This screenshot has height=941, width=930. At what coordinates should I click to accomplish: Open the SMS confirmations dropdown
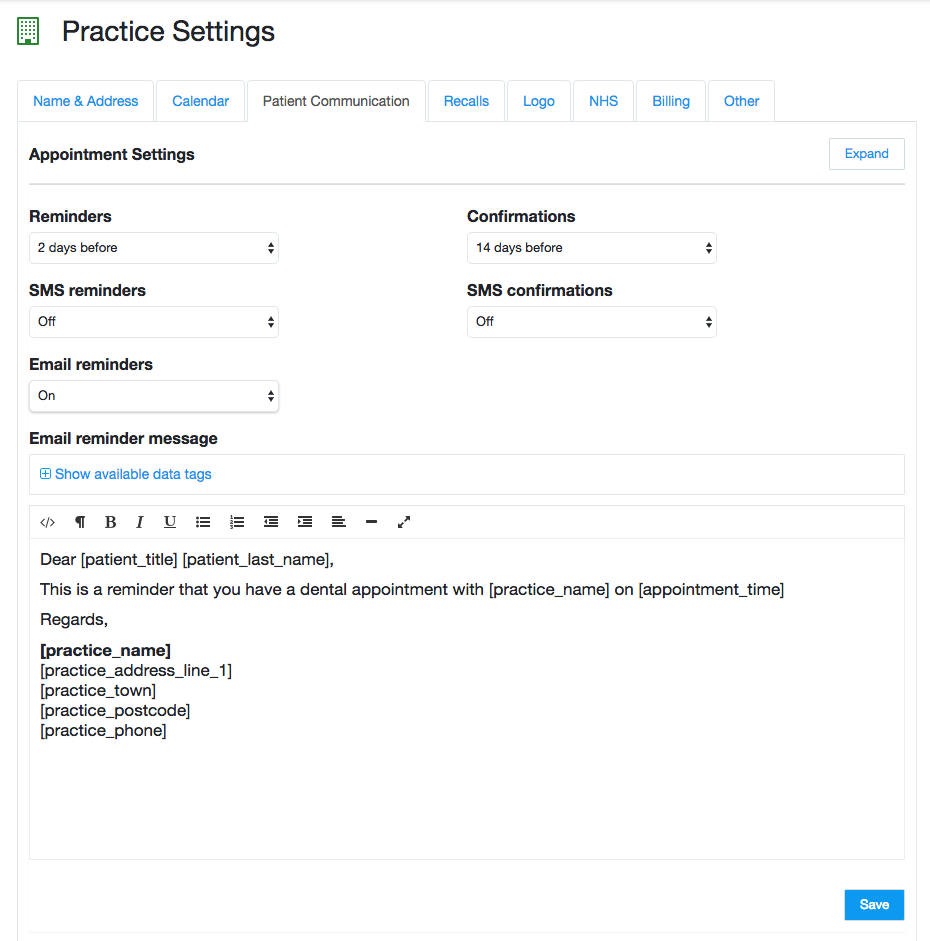tap(591, 322)
